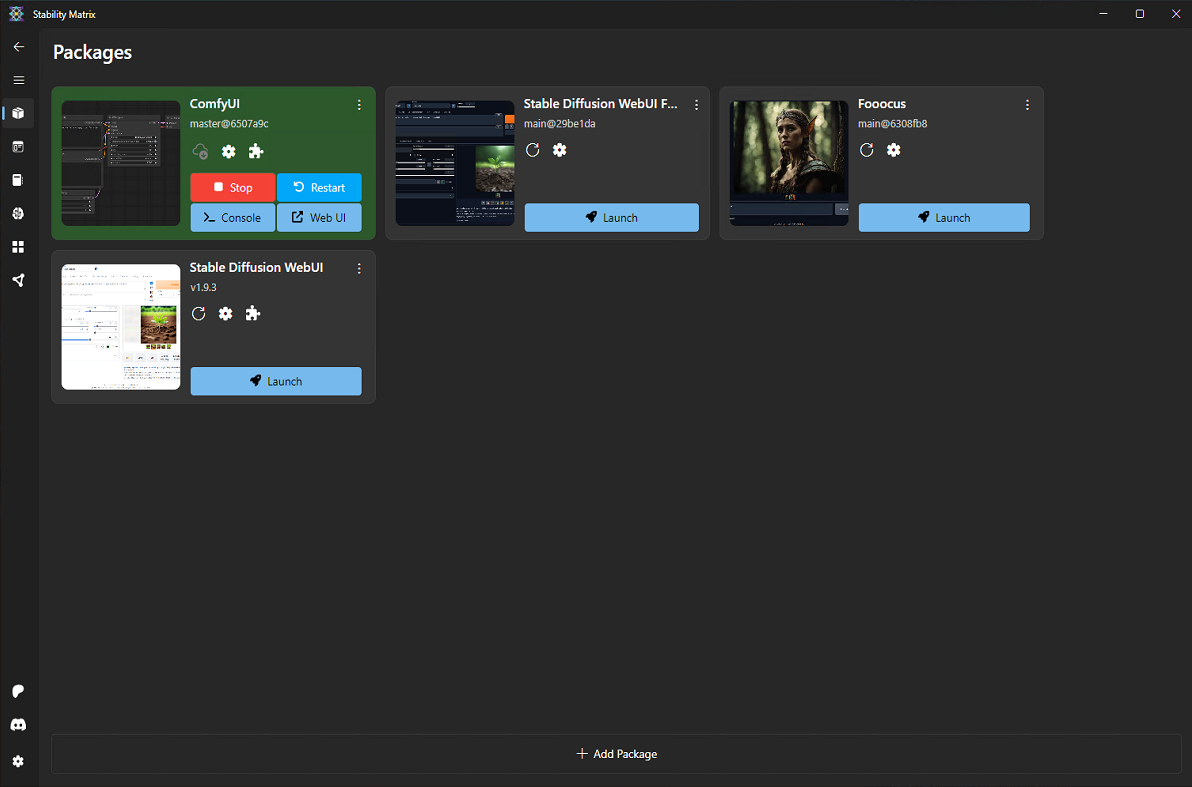Click the Fooocus package title

[882, 104]
